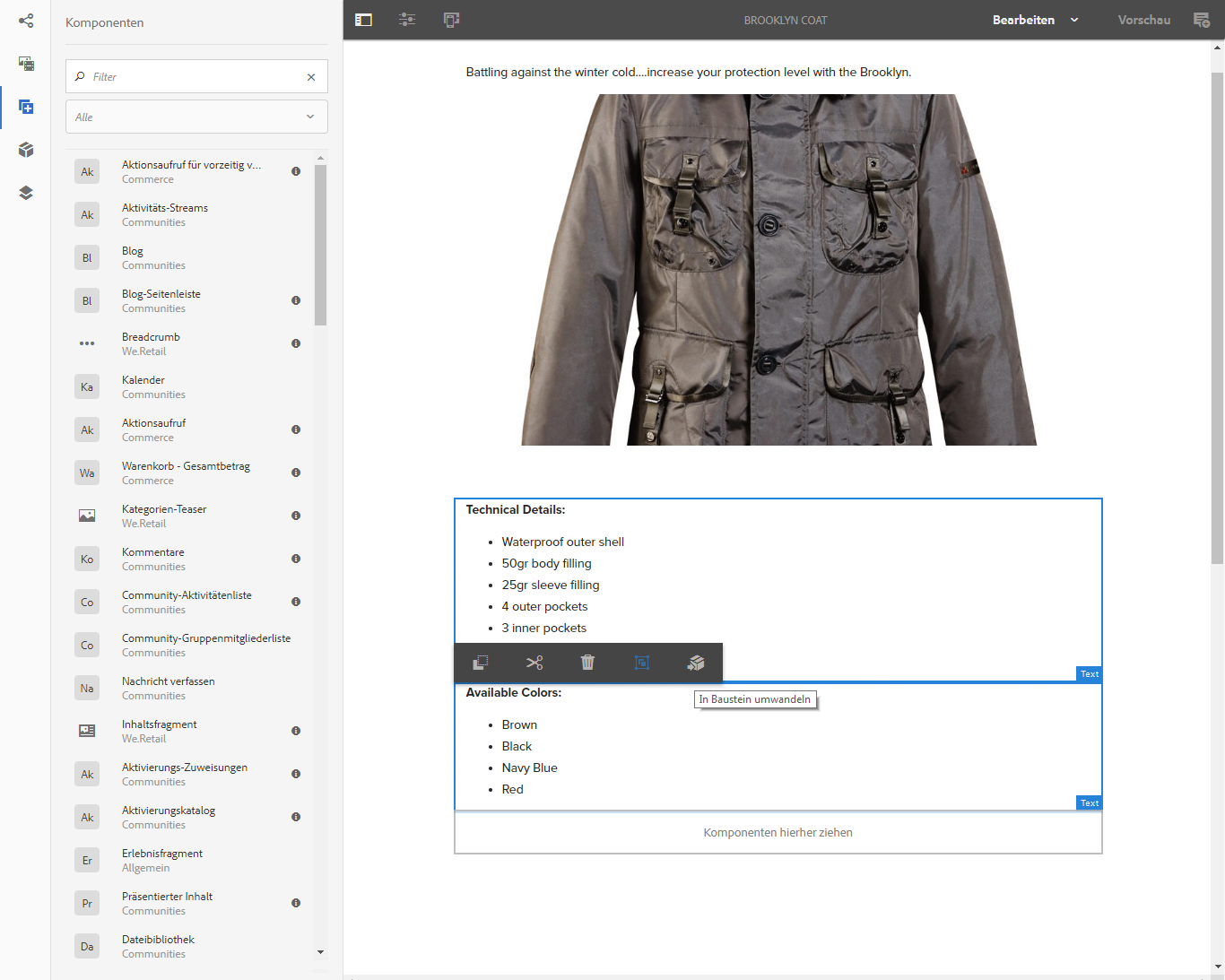This screenshot has width=1225, height=980.
Task: Click the Text label on the Technical Details component
Action: coord(1089,673)
